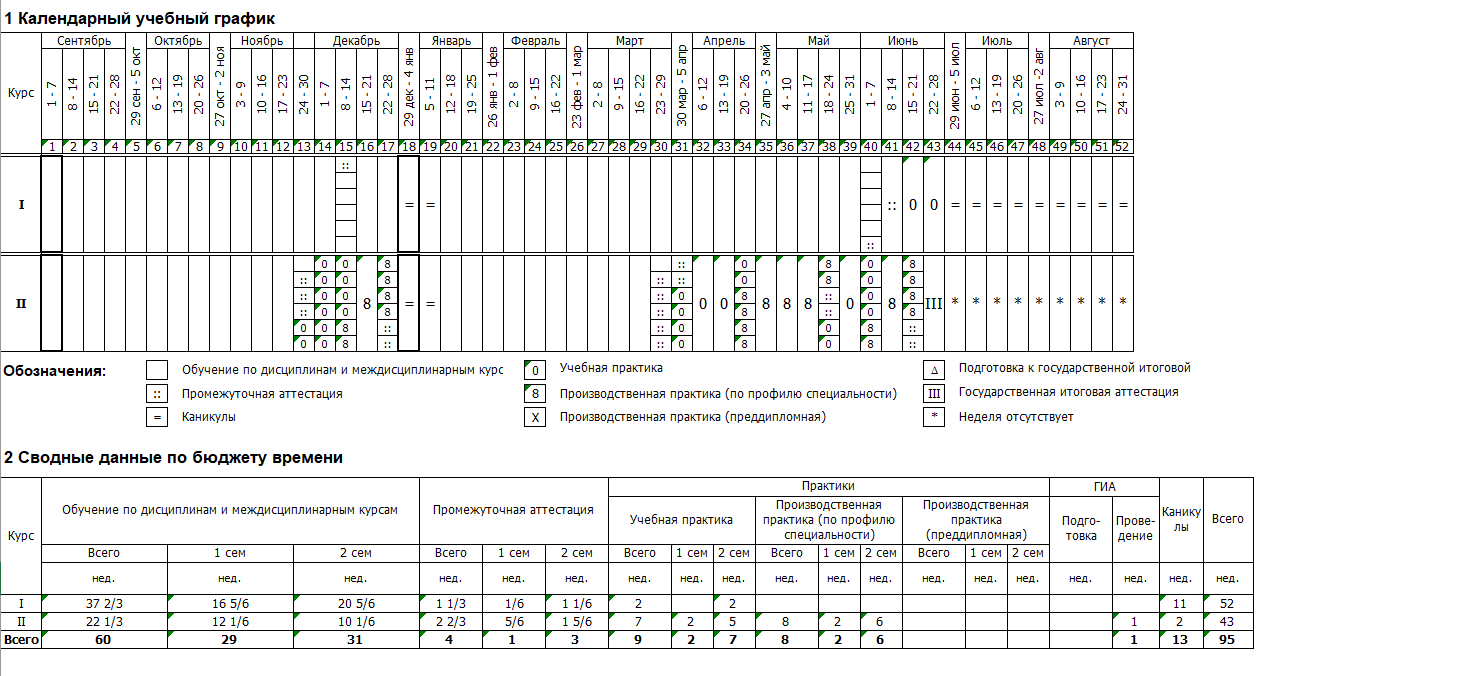The height and width of the screenshot is (676, 1468).
Task: Click the 'Каникулы' column header in summary table
Action: 1181,519
